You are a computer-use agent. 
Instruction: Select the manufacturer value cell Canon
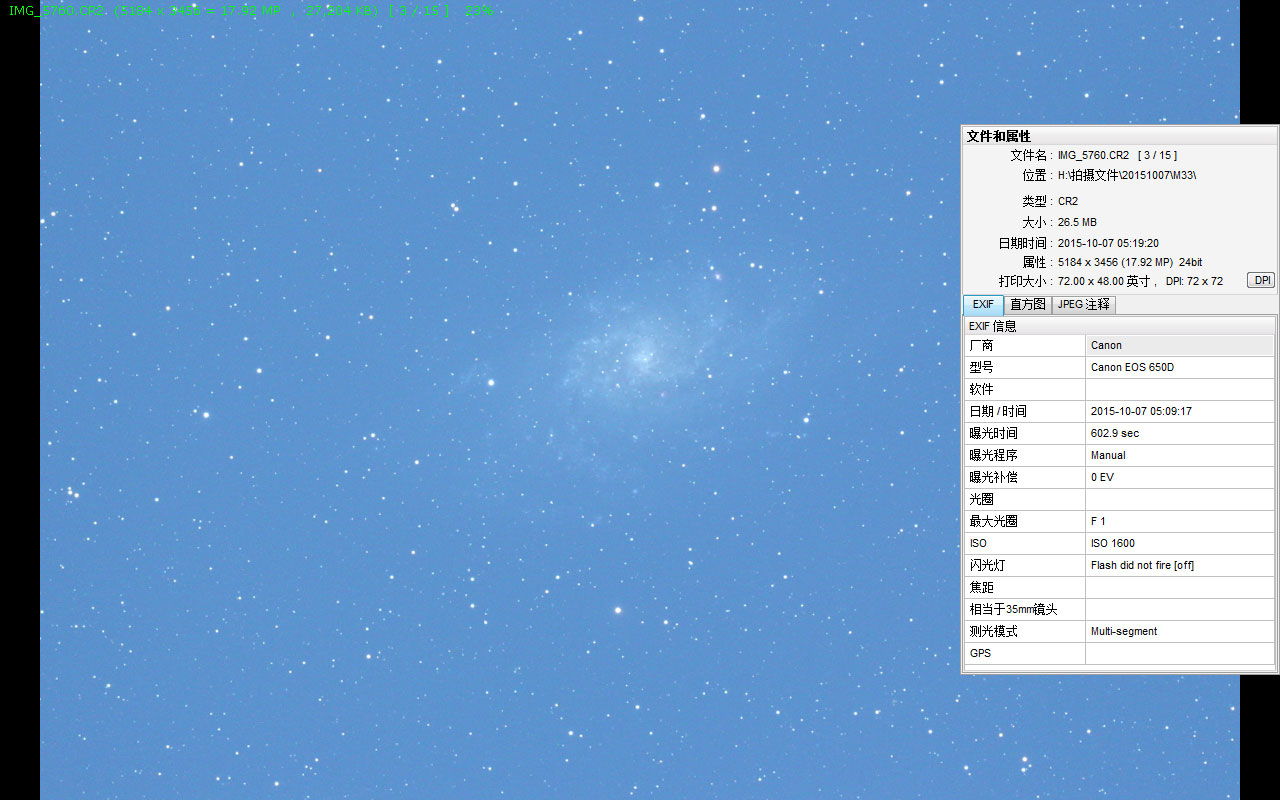pyautogui.click(x=1180, y=345)
